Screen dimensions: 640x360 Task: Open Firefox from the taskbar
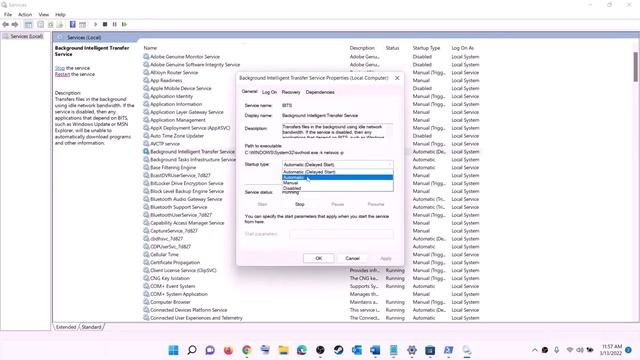tap(228, 350)
